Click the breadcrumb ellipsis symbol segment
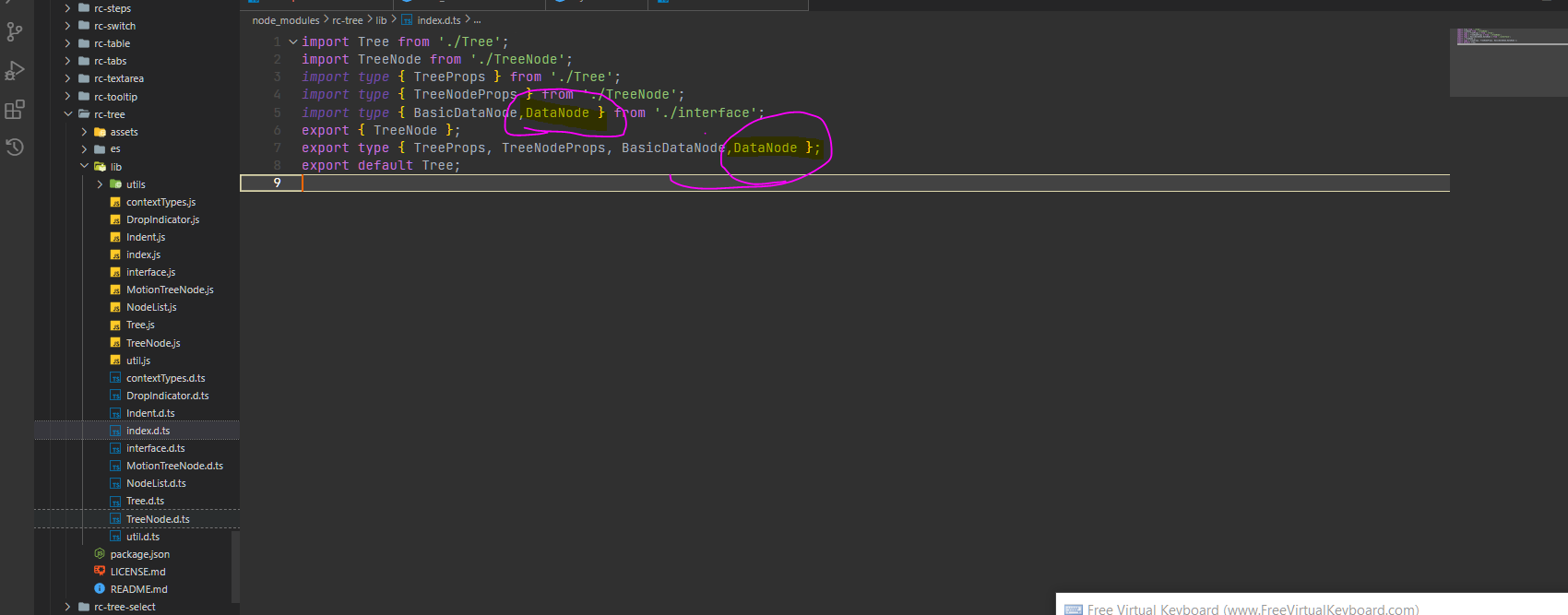Image resolution: width=1568 pixels, height=615 pixels. click(x=477, y=20)
